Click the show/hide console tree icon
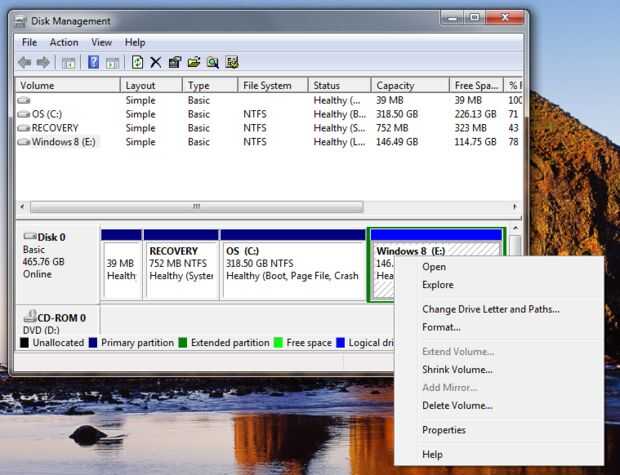 69,62
